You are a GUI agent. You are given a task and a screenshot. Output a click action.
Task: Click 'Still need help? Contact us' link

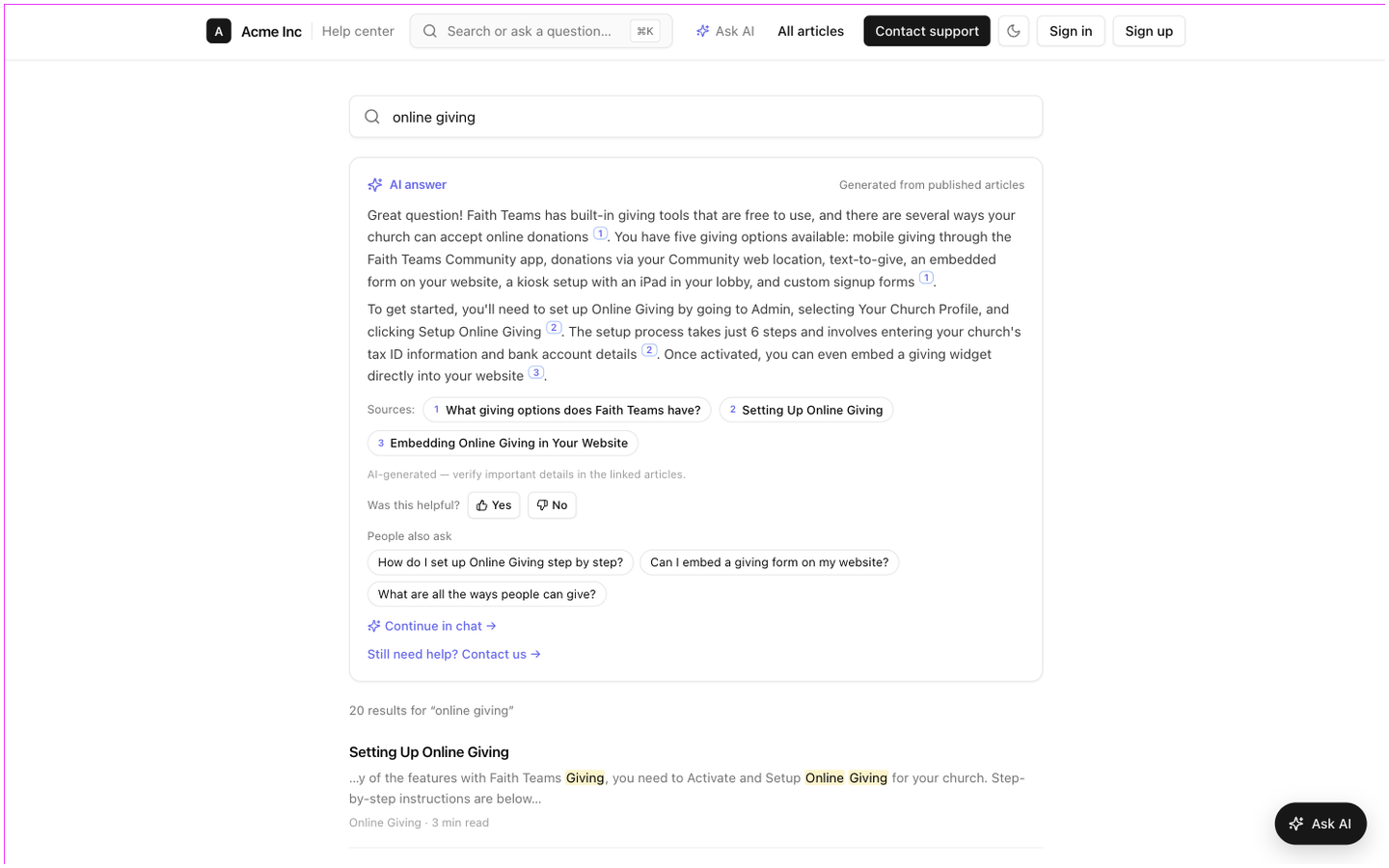(454, 654)
